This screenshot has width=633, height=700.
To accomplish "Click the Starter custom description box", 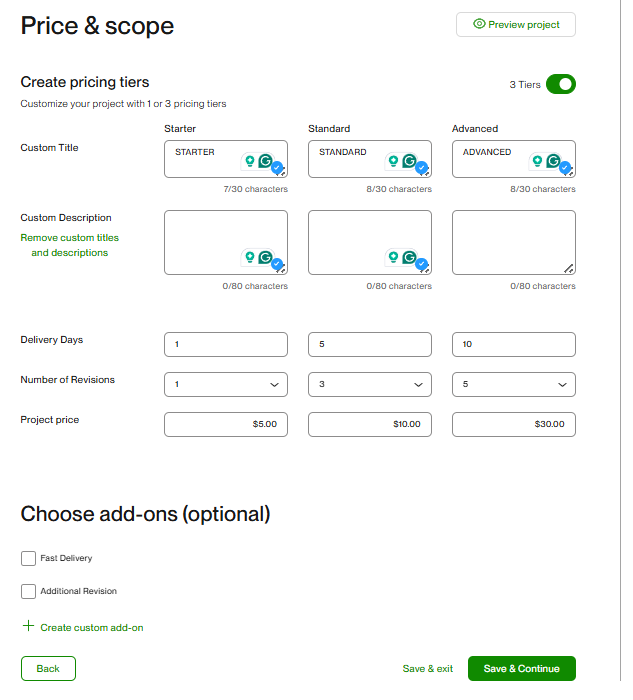I will click(226, 242).
